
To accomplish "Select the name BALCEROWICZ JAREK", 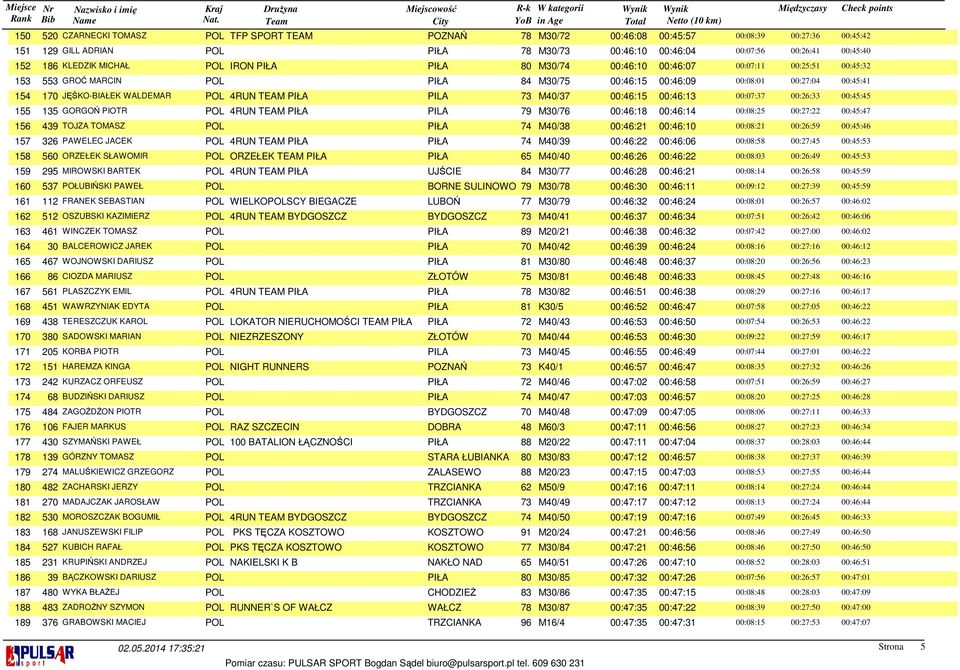I will [x=107, y=246].
